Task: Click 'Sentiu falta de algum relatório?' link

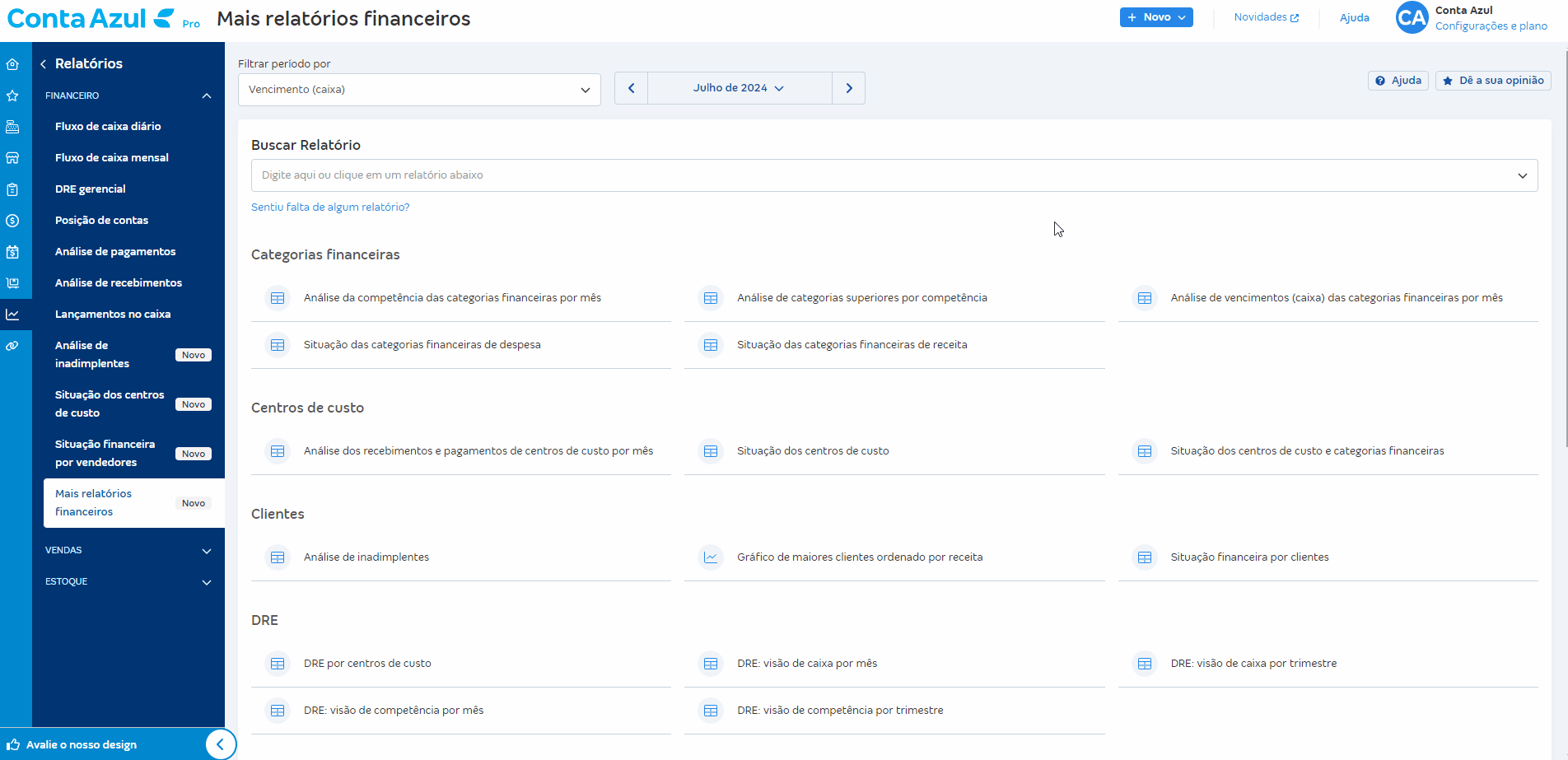Action: point(330,207)
